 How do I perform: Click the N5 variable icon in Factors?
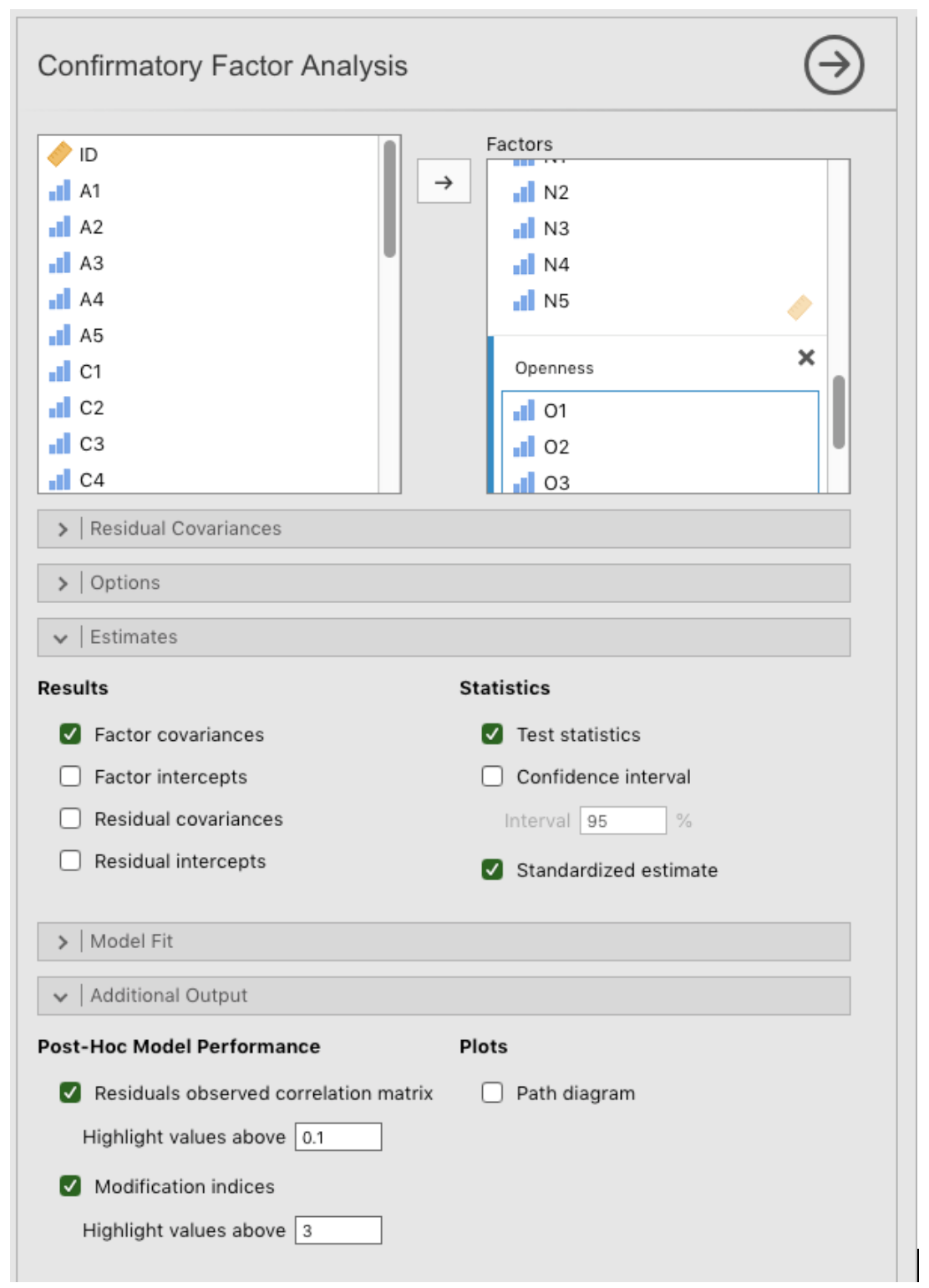point(524,301)
